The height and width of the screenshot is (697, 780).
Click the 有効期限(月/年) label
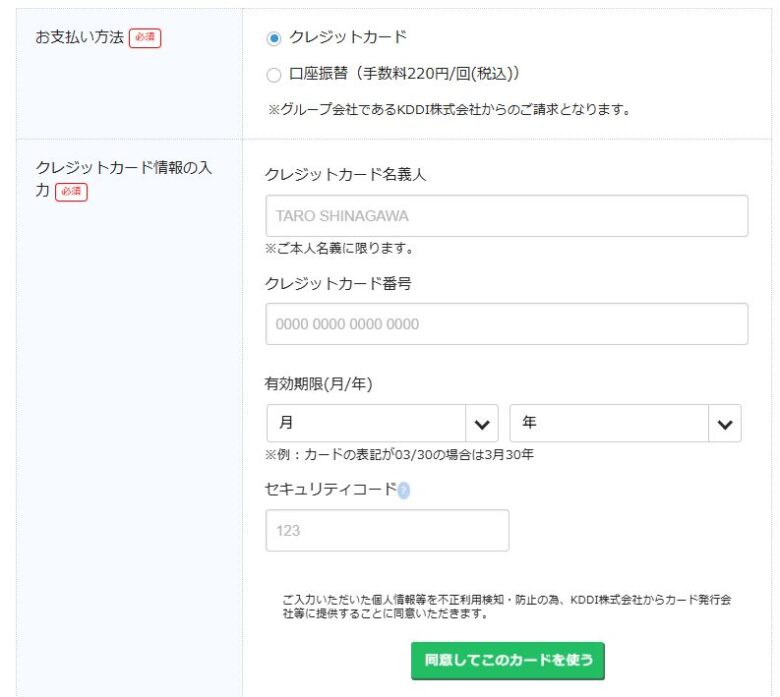(x=318, y=384)
